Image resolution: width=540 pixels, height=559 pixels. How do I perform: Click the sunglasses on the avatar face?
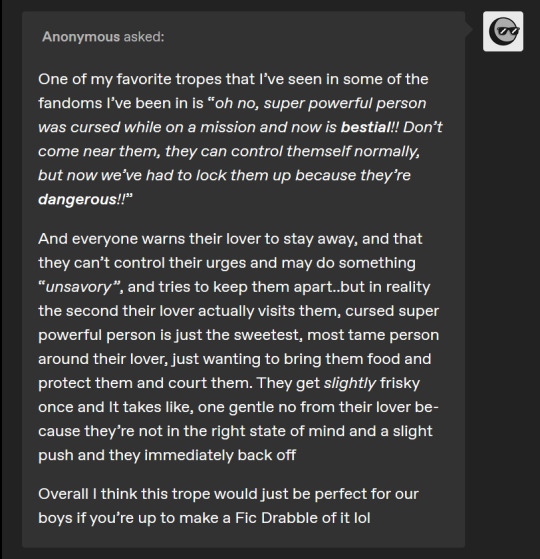click(508, 31)
